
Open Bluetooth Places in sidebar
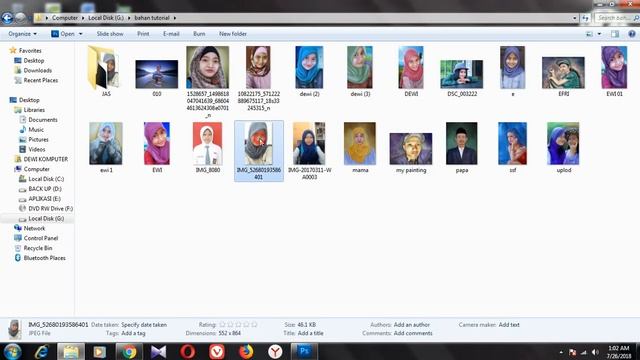[44, 258]
